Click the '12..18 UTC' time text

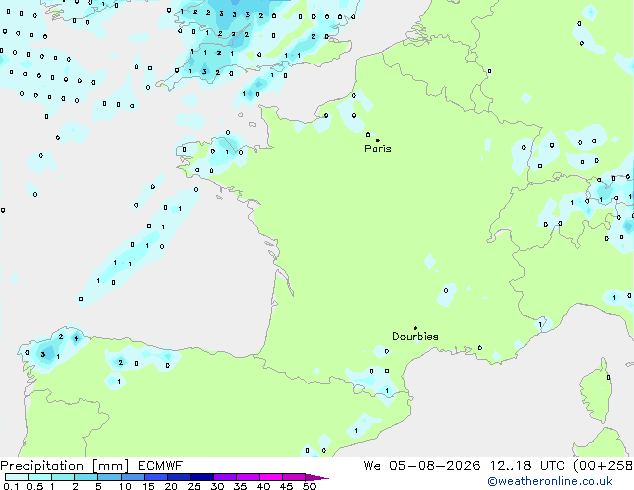pos(527,466)
